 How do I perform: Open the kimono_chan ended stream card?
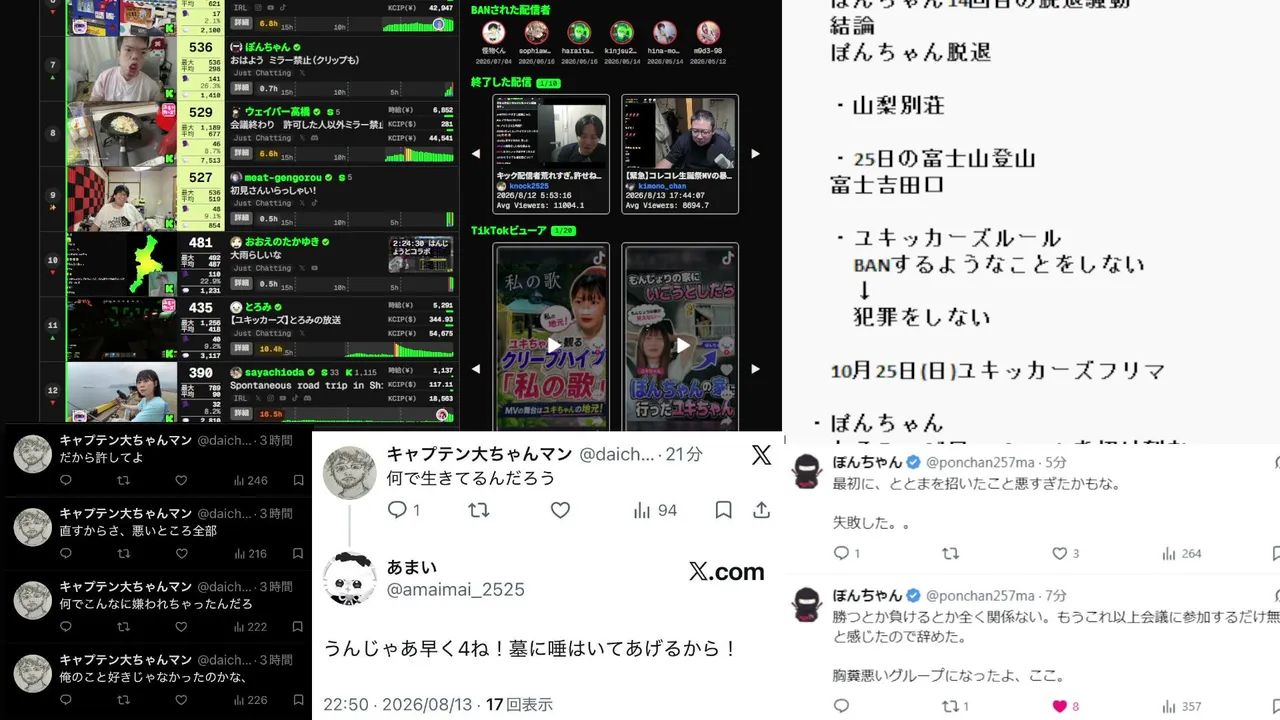[680, 154]
